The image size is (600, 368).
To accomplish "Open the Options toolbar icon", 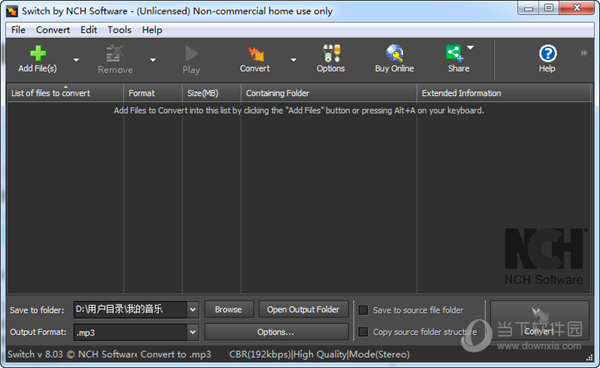I will pyautogui.click(x=331, y=54).
